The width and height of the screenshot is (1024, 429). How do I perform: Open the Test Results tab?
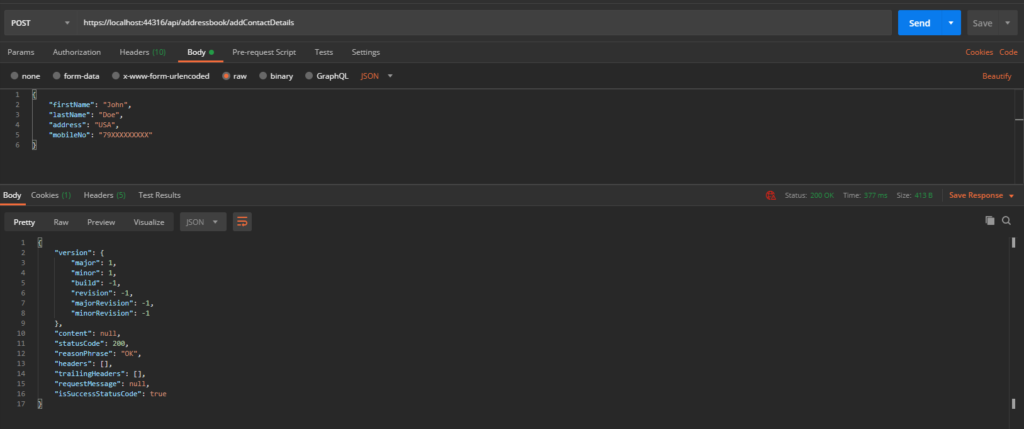159,195
